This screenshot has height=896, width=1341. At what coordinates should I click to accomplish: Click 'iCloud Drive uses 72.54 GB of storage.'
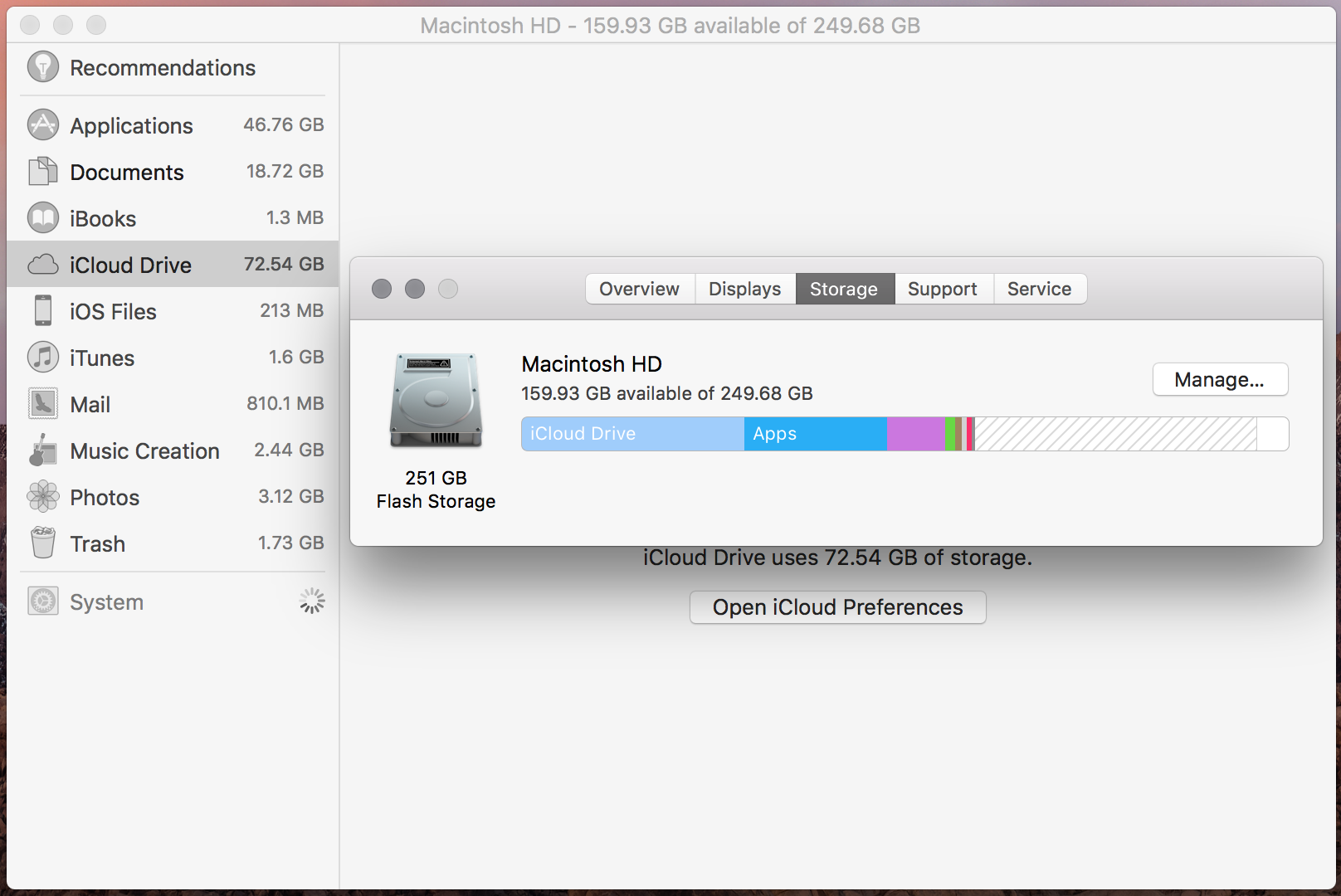point(837,558)
